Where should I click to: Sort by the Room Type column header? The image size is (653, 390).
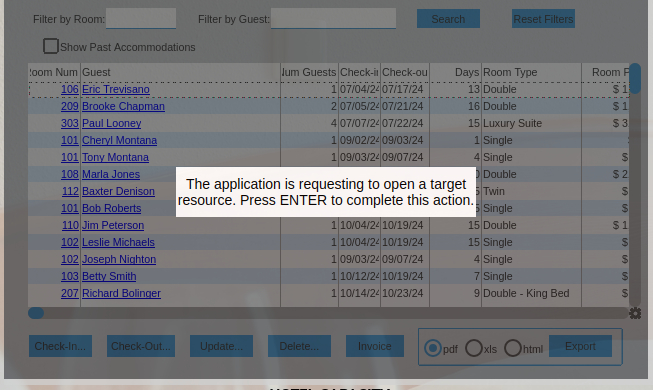pos(531,72)
